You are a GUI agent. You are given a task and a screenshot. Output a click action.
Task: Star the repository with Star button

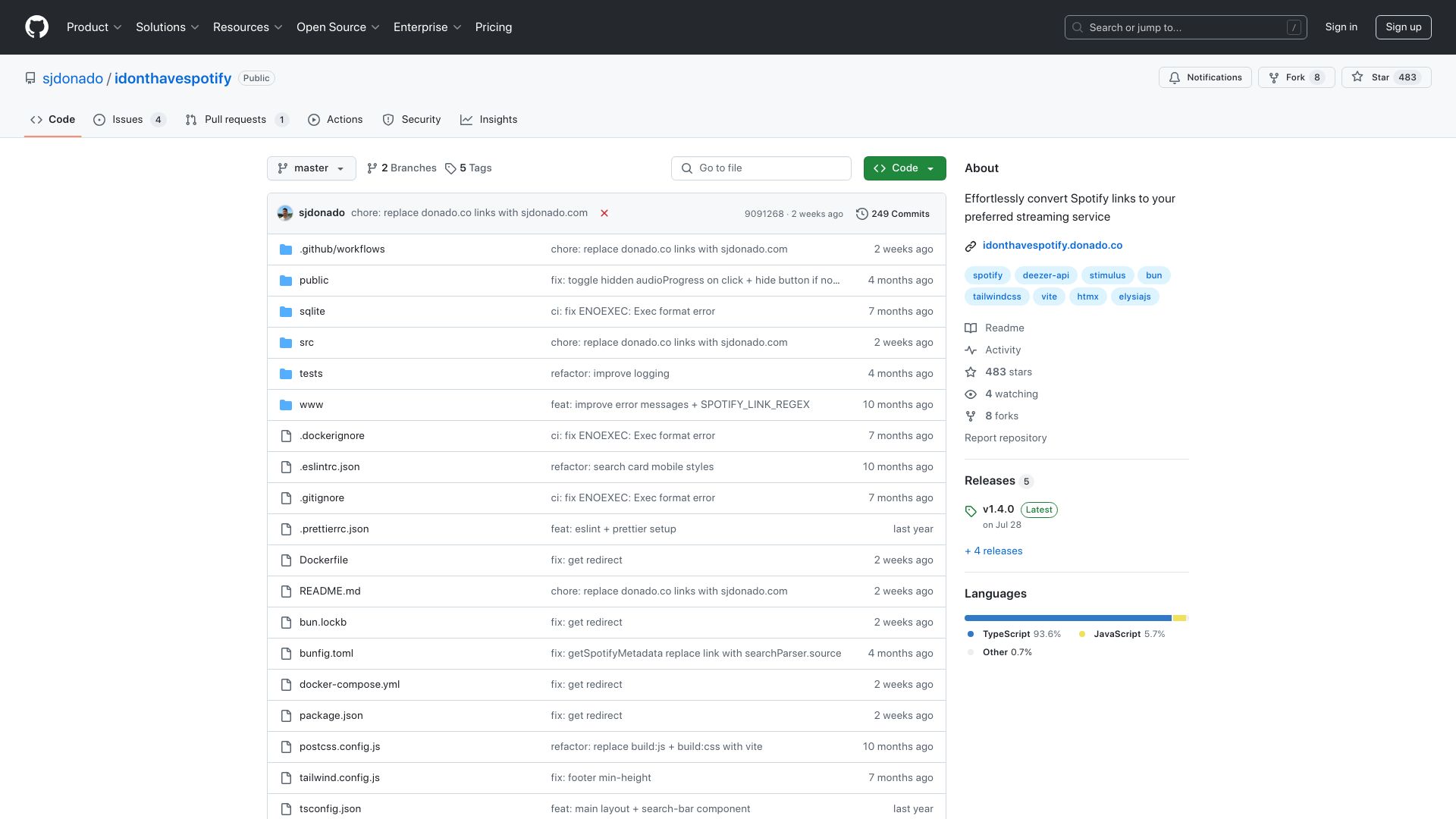tap(1386, 77)
